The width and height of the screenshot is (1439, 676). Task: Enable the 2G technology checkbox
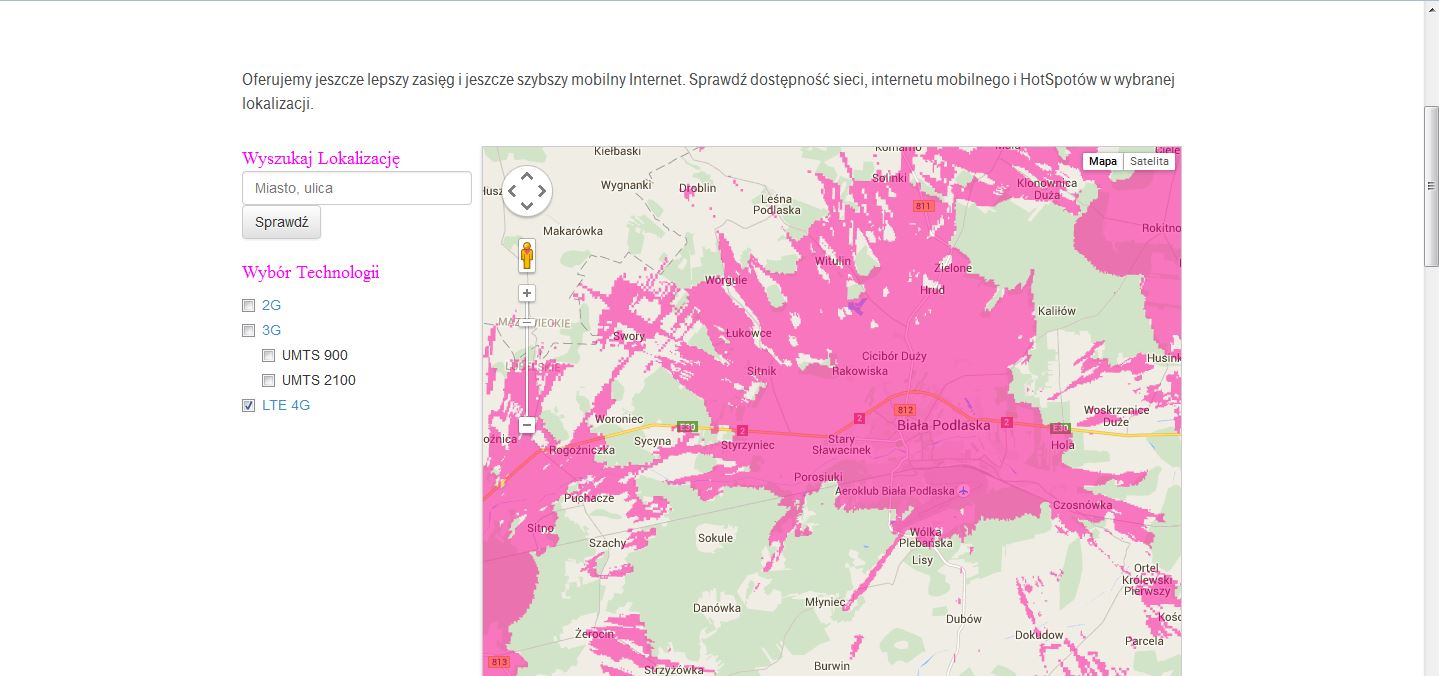click(x=249, y=306)
